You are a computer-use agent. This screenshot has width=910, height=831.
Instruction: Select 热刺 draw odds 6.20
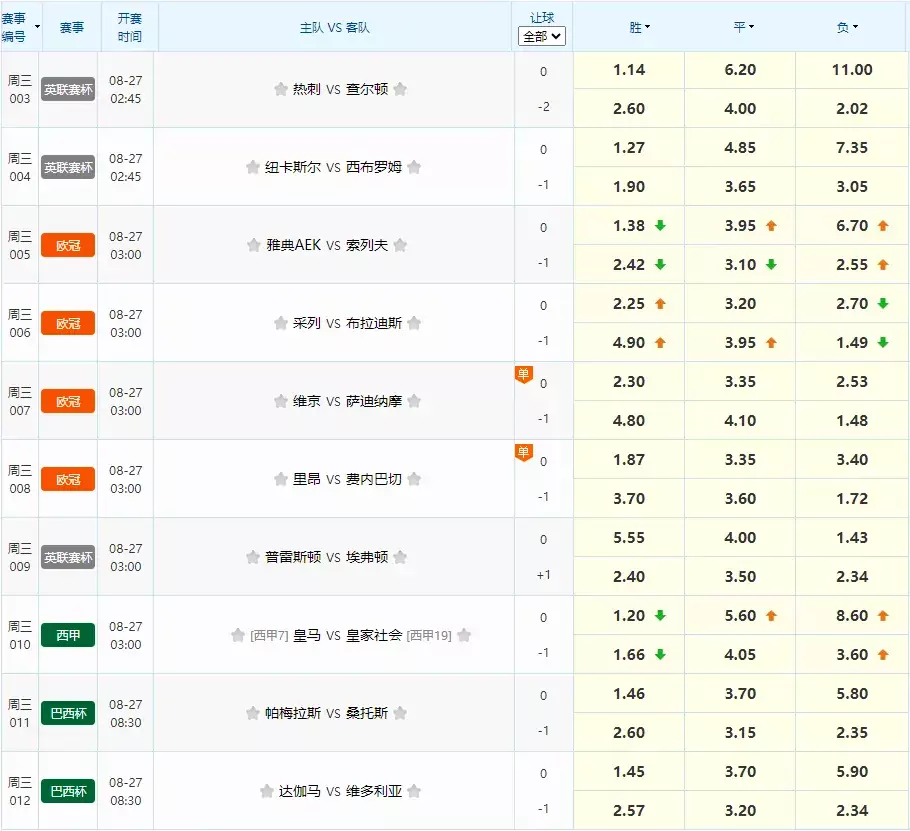(x=740, y=70)
